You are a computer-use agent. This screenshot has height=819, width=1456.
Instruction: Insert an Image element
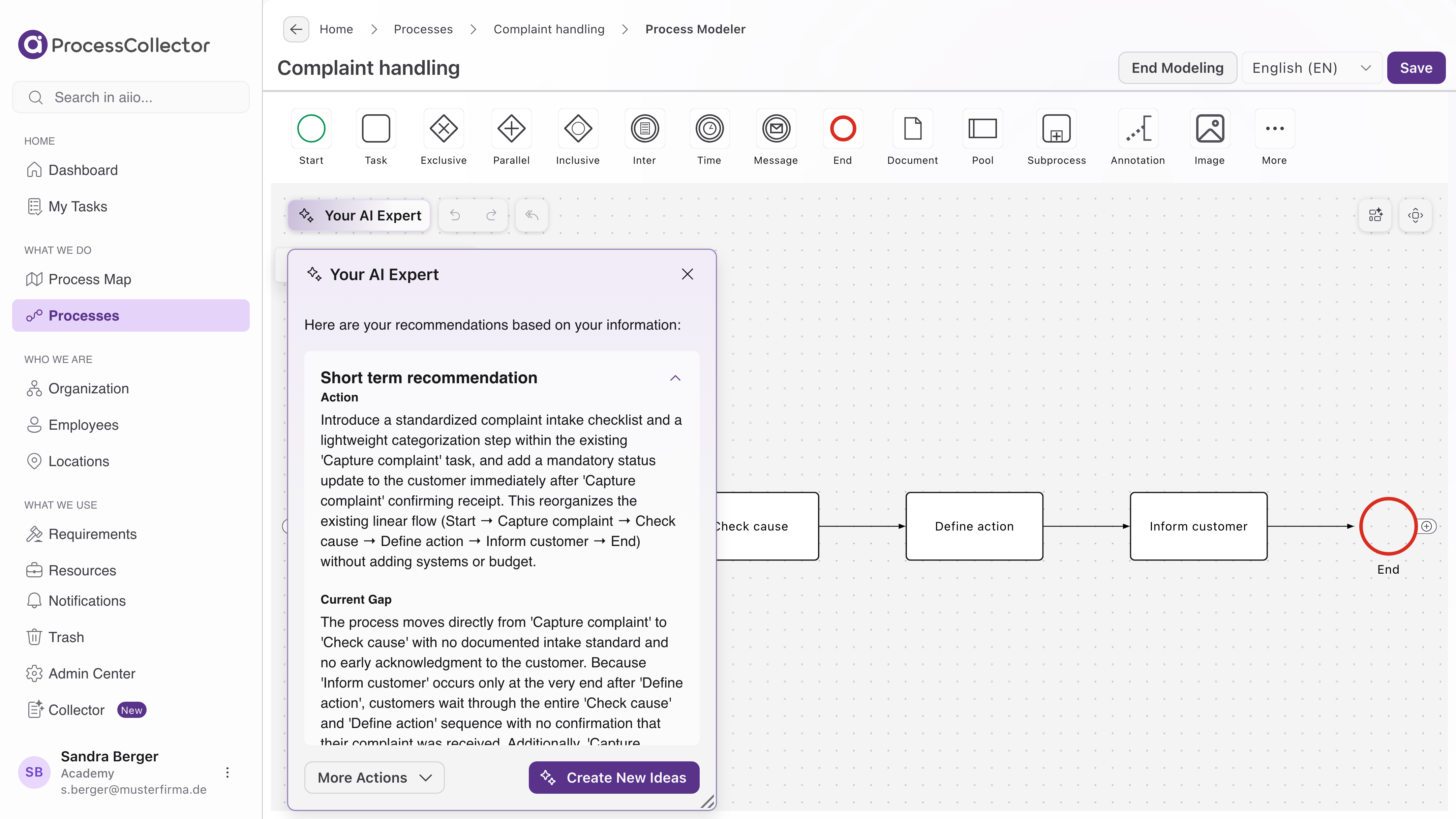pos(1210,129)
